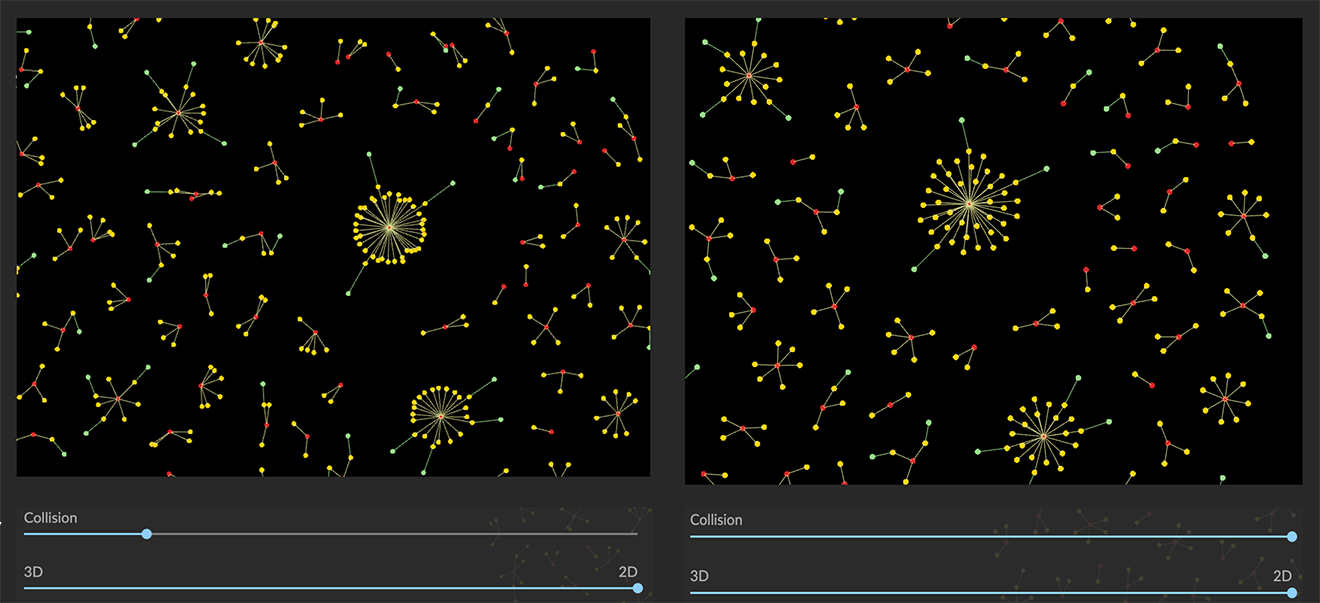
Task: Click the 3D label under the left graph
Action: (x=33, y=572)
